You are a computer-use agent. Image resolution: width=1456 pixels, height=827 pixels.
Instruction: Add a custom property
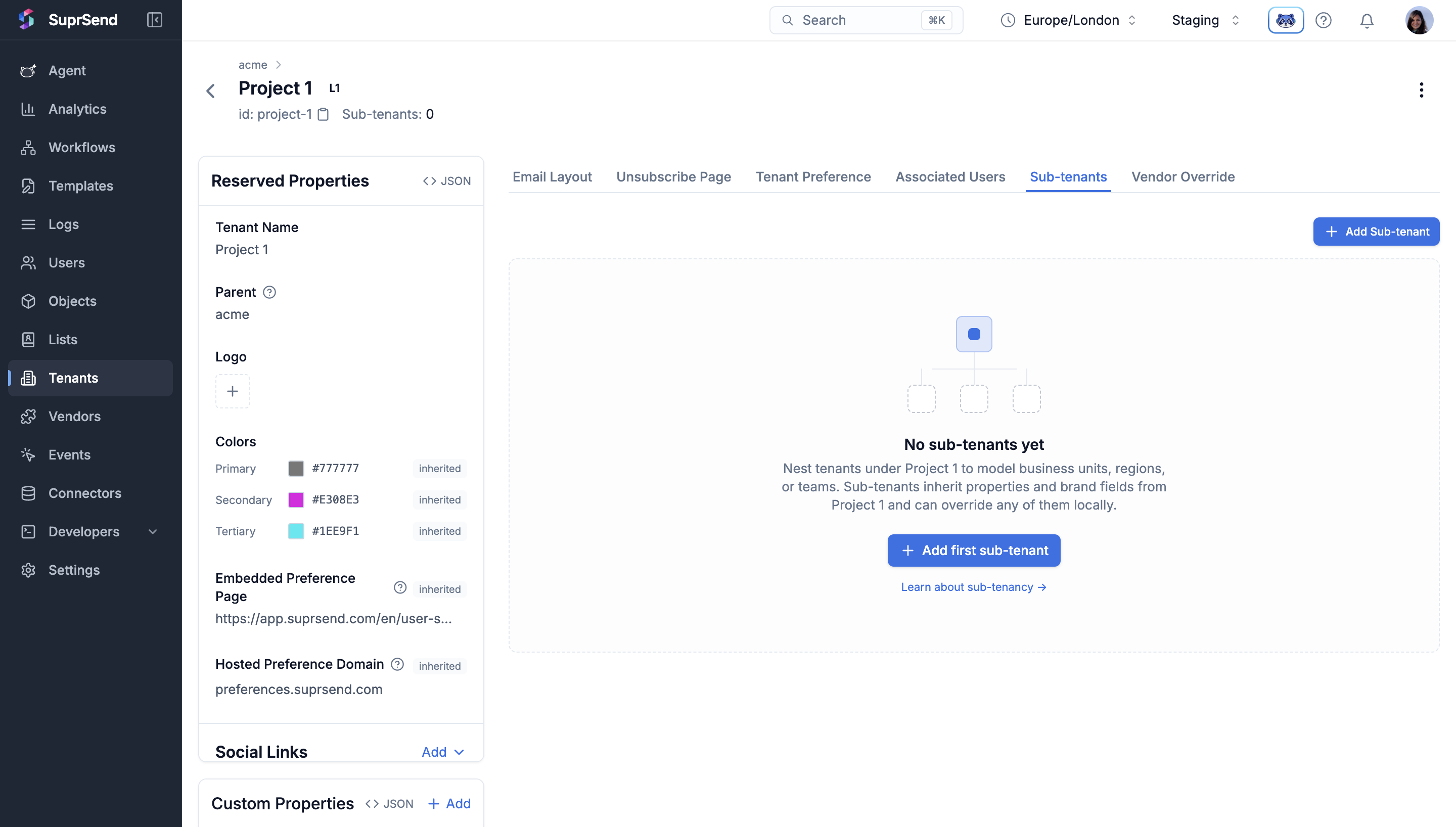[x=448, y=804]
